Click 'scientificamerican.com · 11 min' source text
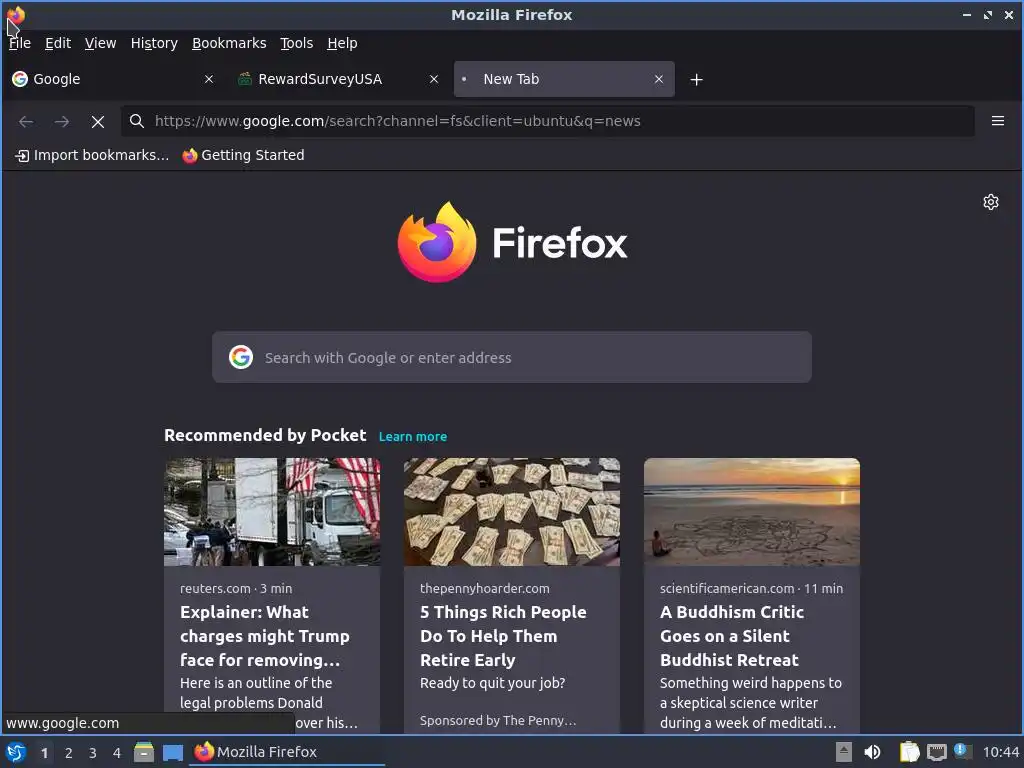This screenshot has width=1024, height=768. click(x=751, y=588)
